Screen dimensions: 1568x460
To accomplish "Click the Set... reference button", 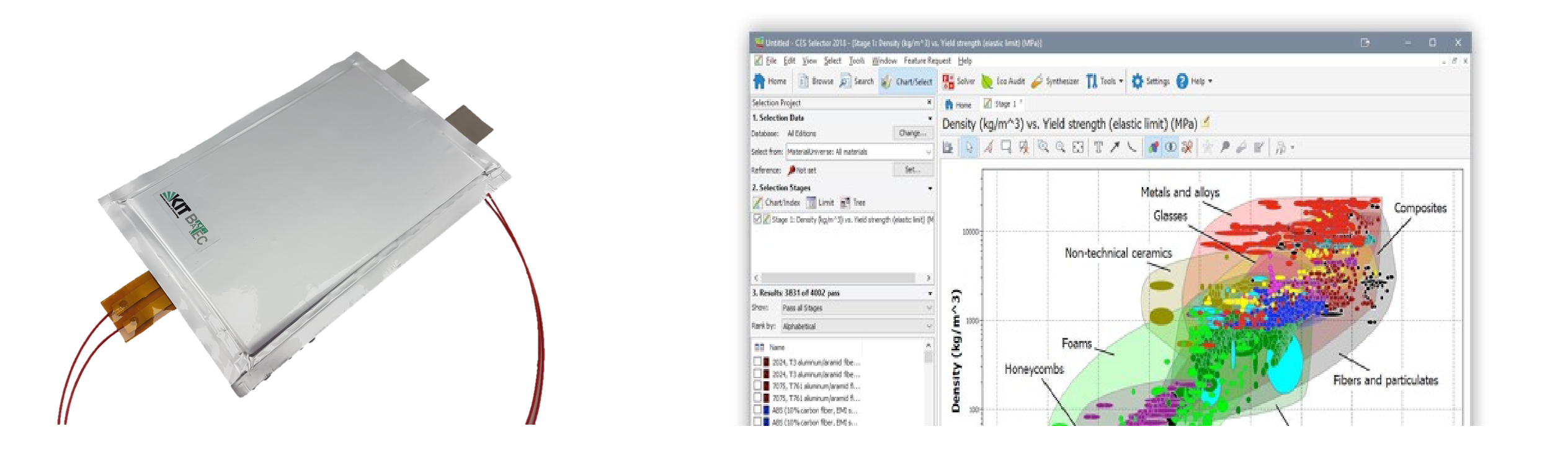I will (x=913, y=169).
